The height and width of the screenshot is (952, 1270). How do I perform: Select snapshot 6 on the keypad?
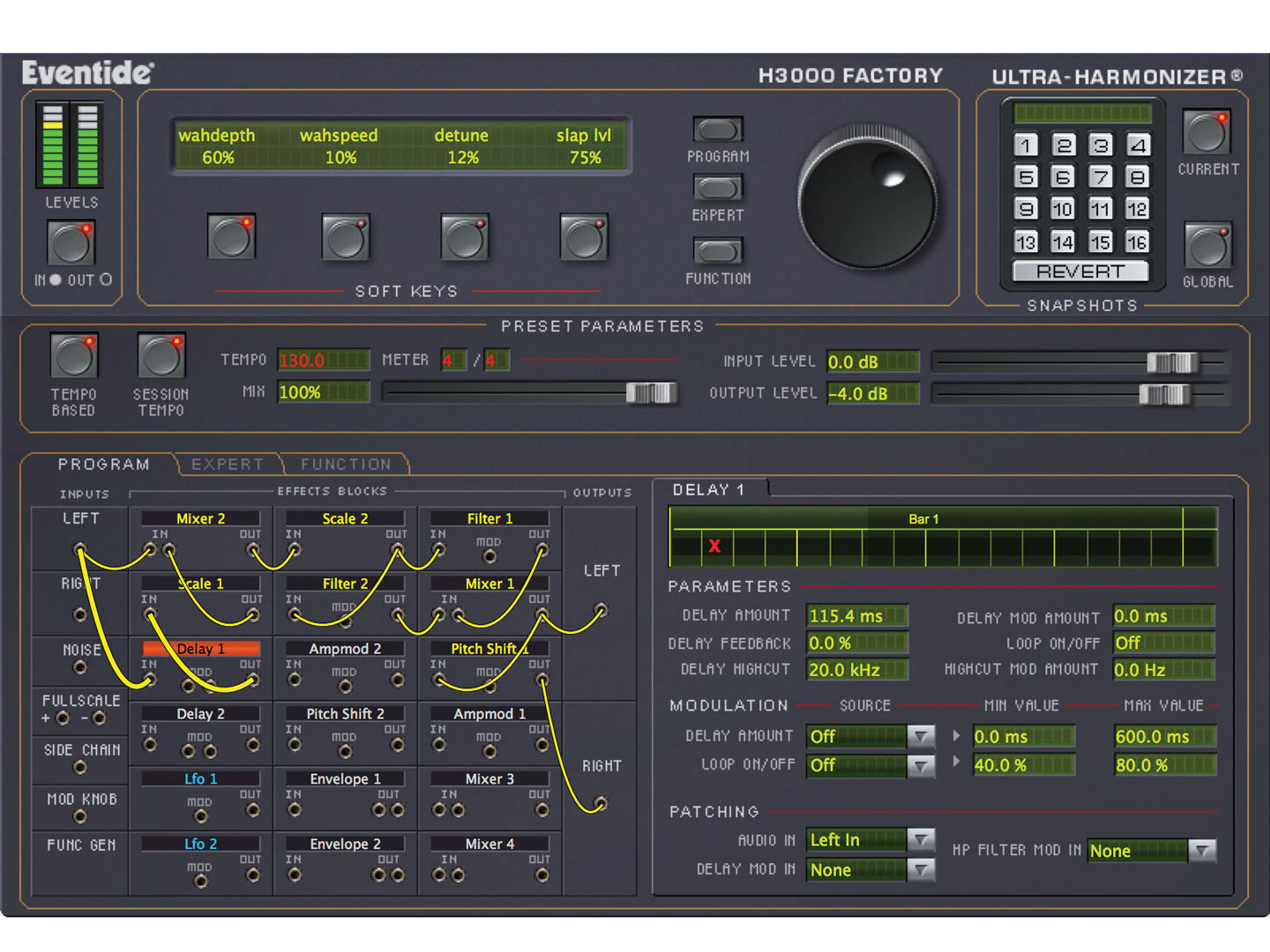coord(1064,177)
